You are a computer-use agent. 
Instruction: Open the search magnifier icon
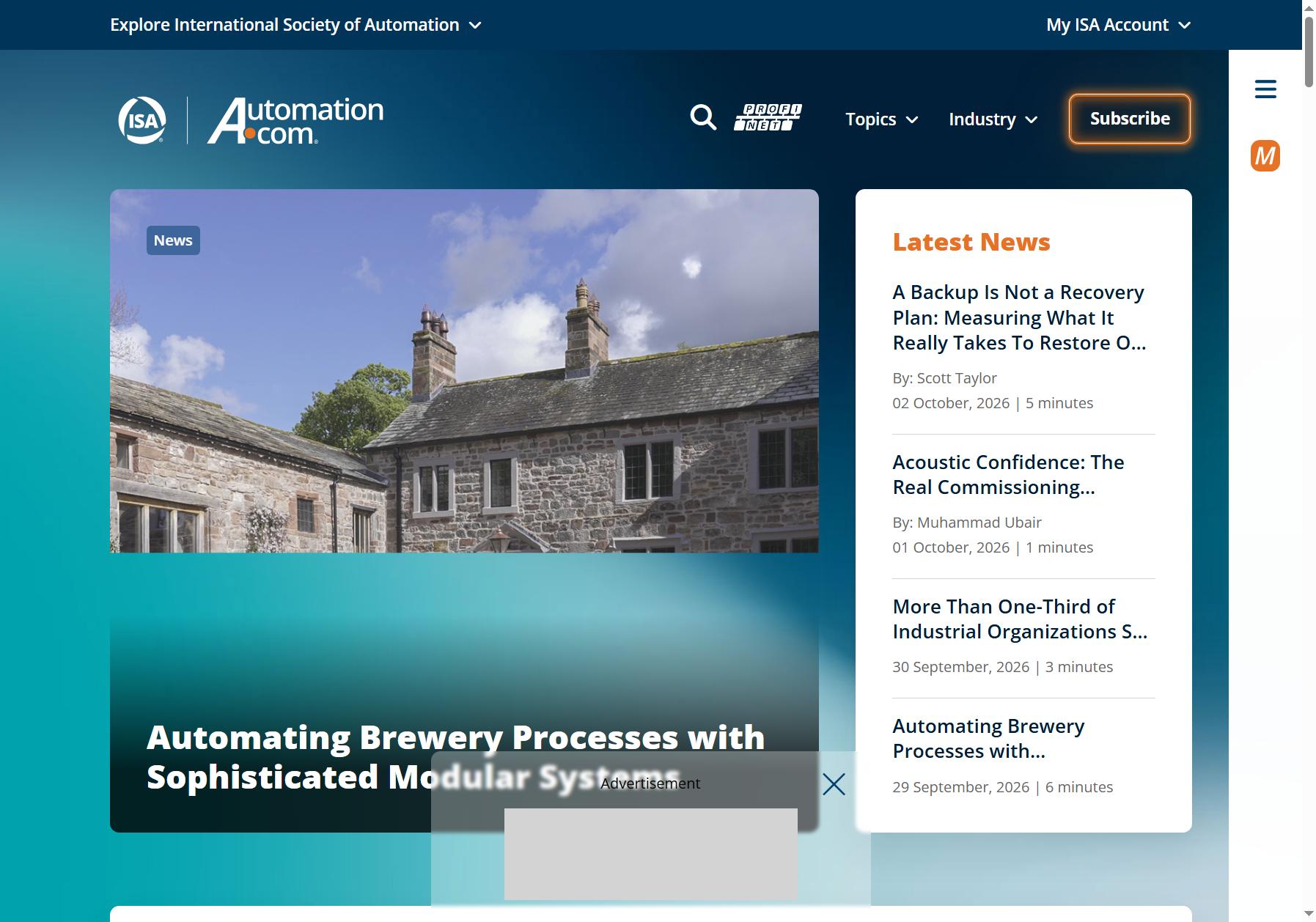tap(703, 118)
